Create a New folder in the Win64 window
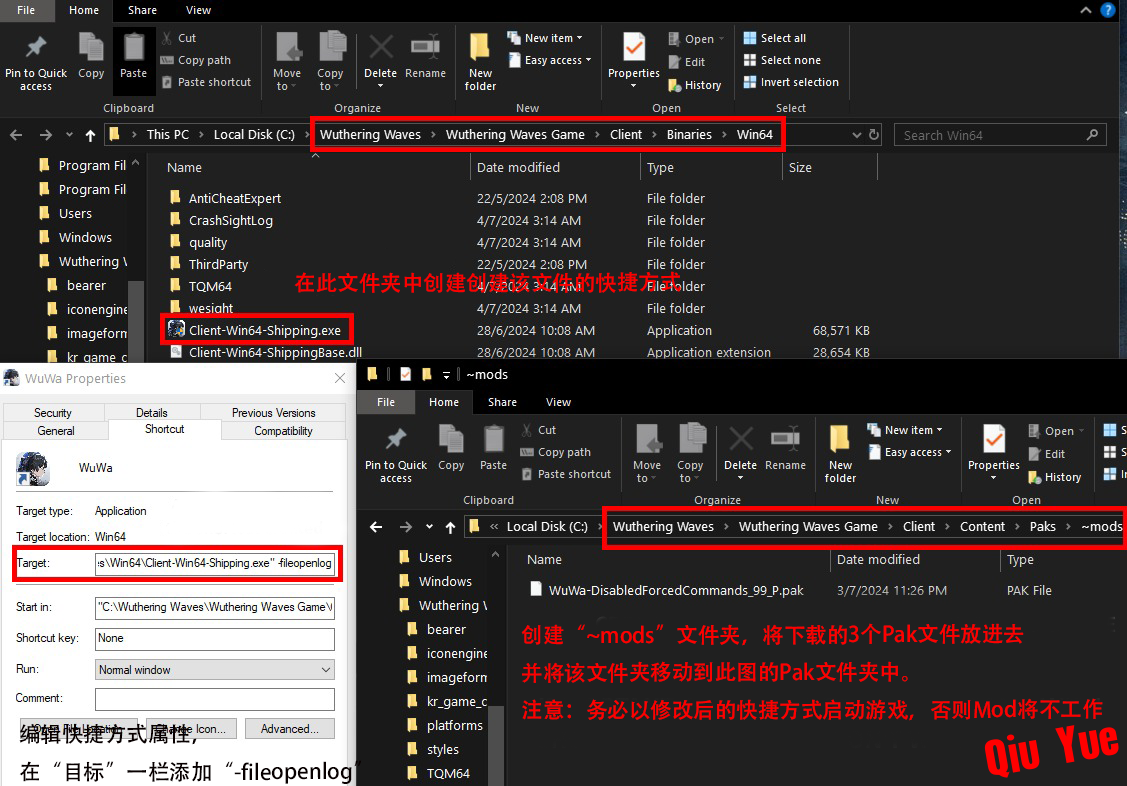The height and width of the screenshot is (786, 1127). [x=480, y=63]
